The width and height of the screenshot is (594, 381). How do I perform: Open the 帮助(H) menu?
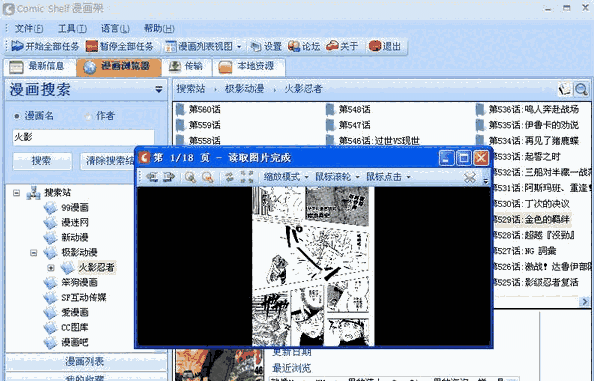(159, 28)
